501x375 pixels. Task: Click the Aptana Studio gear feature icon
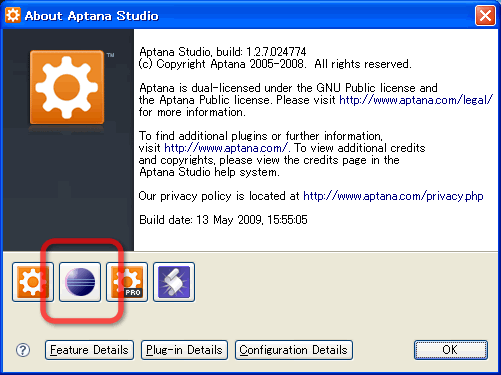(x=33, y=282)
